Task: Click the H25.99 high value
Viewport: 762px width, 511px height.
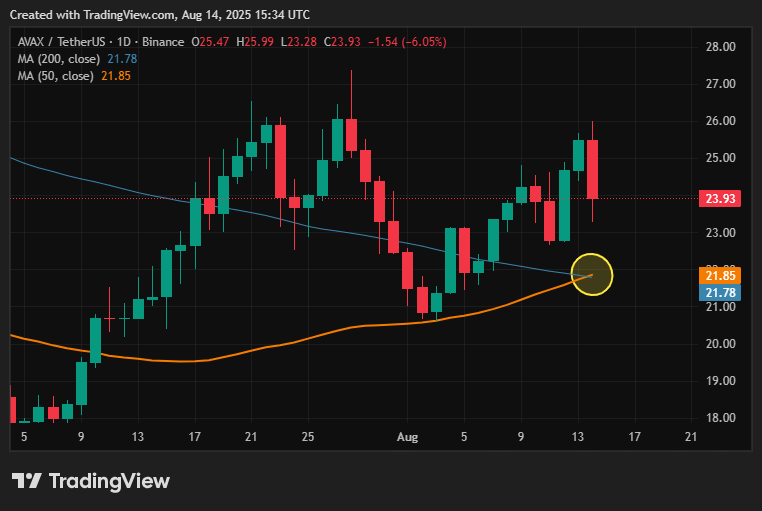Action: tap(255, 42)
